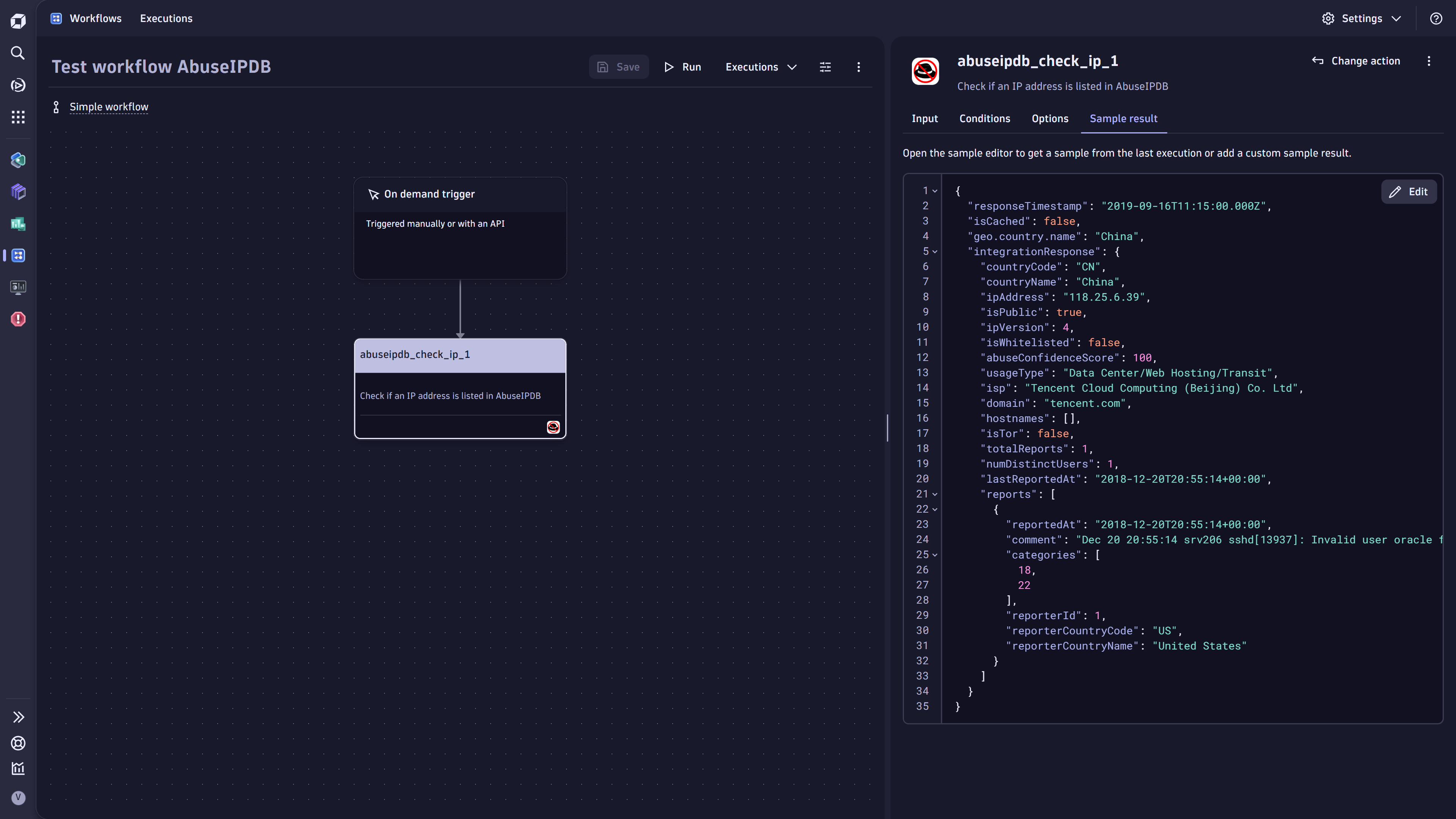Viewport: 1456px width, 819px height.
Task: Click the lastReportedAt timestamp on line 20
Action: [1180, 479]
